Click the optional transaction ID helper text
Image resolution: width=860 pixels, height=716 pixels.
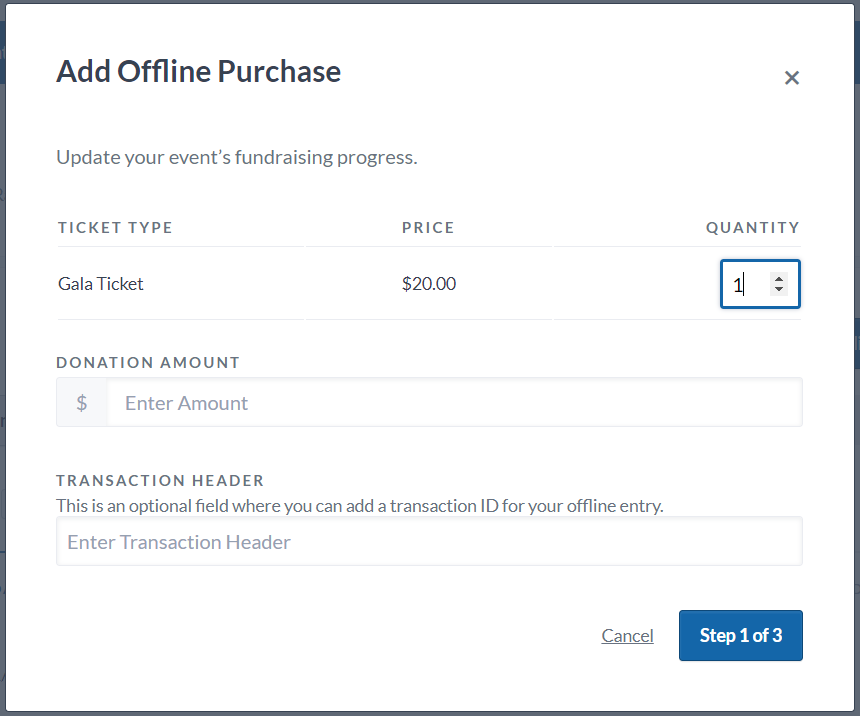(x=359, y=506)
